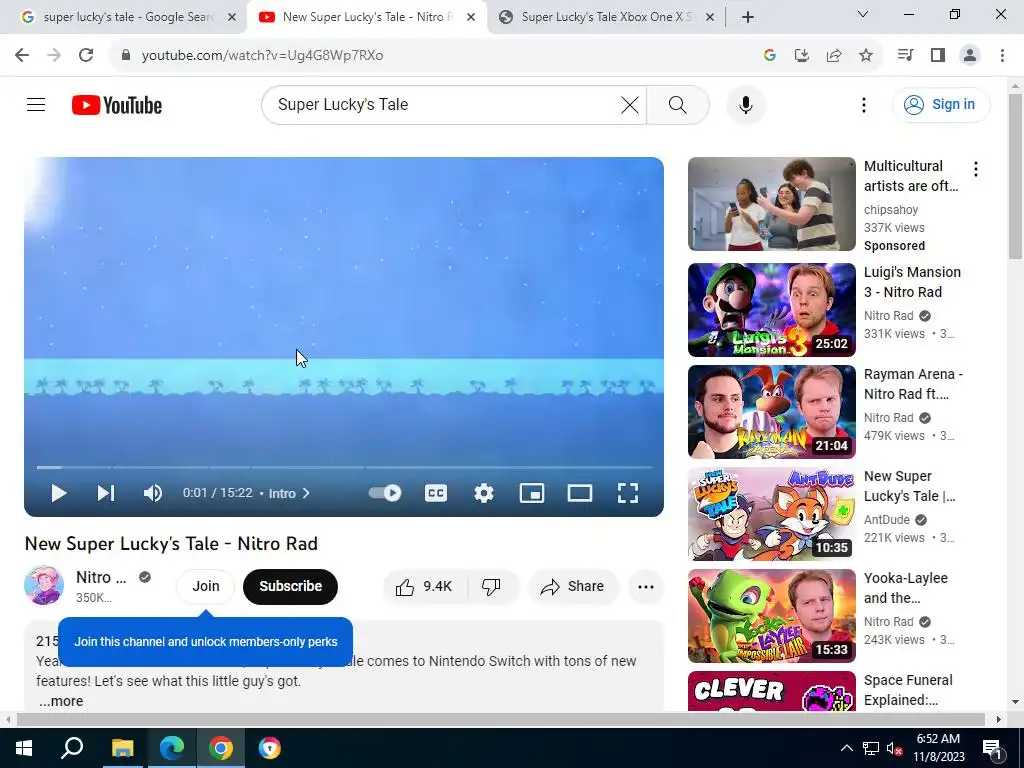
Task: Open the Yooka-Laylee video title
Action: pos(905,588)
